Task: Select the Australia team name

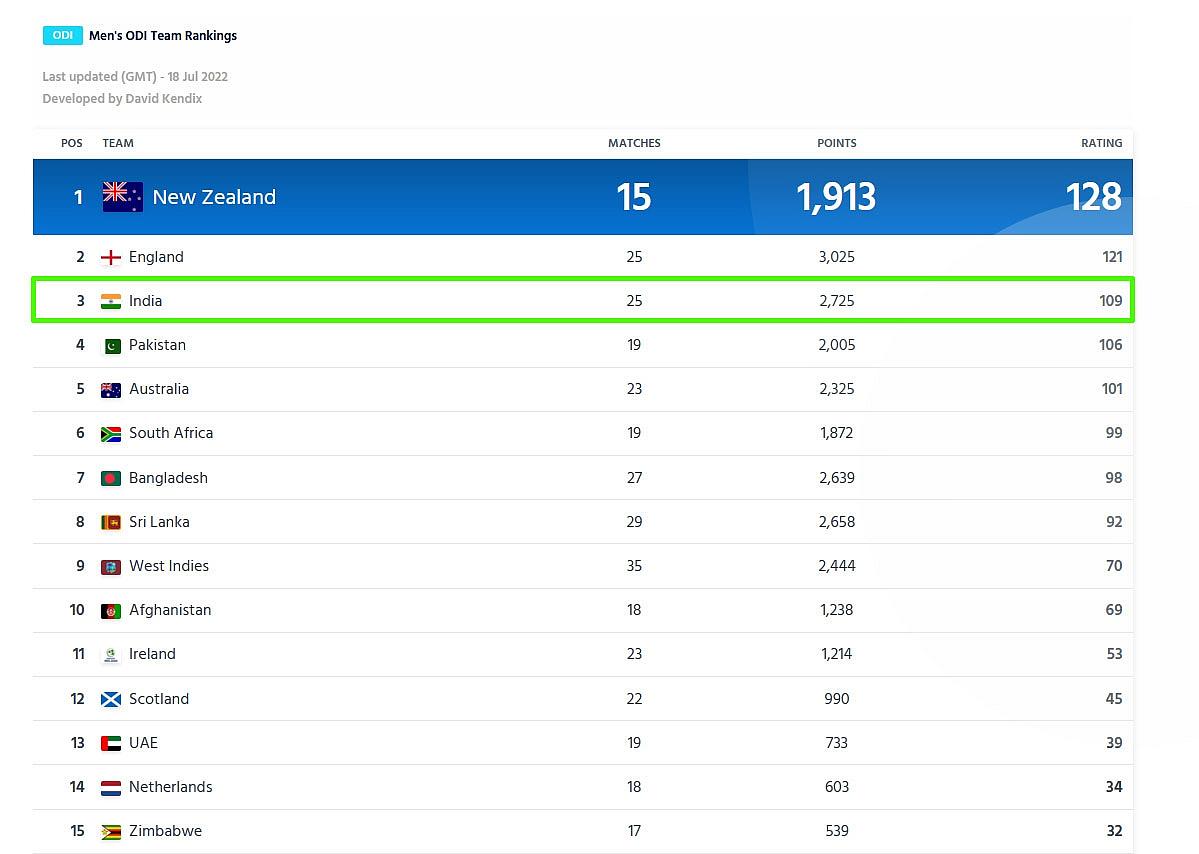Action: (x=159, y=389)
